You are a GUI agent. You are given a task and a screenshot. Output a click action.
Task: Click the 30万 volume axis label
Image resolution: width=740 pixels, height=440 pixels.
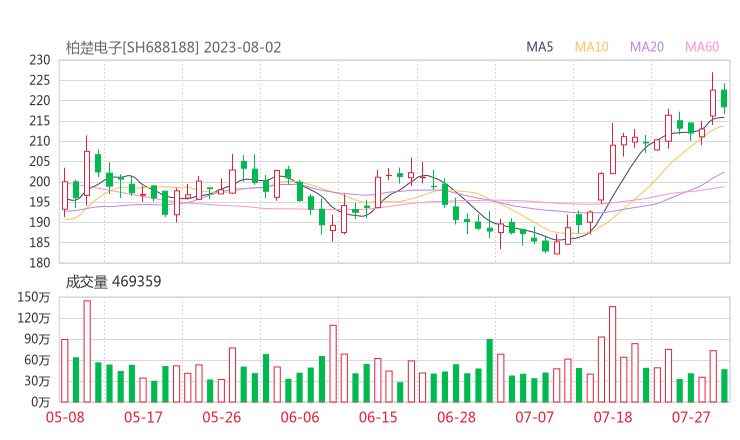[37, 381]
